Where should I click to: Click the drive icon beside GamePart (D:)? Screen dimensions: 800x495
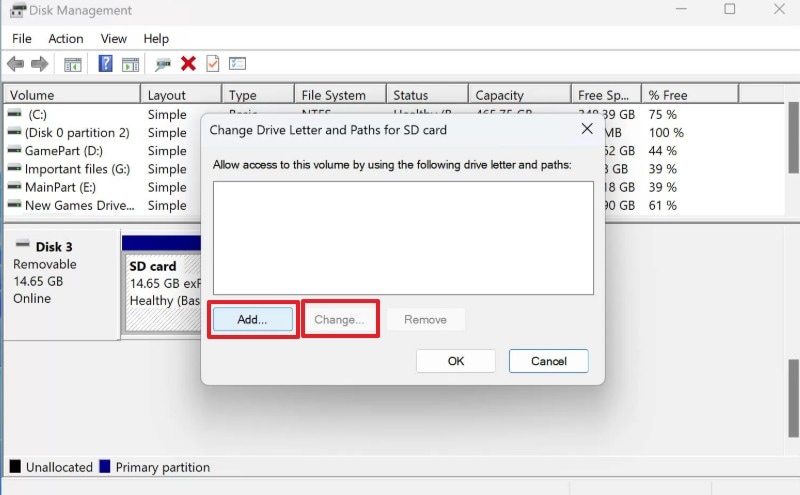(x=15, y=150)
